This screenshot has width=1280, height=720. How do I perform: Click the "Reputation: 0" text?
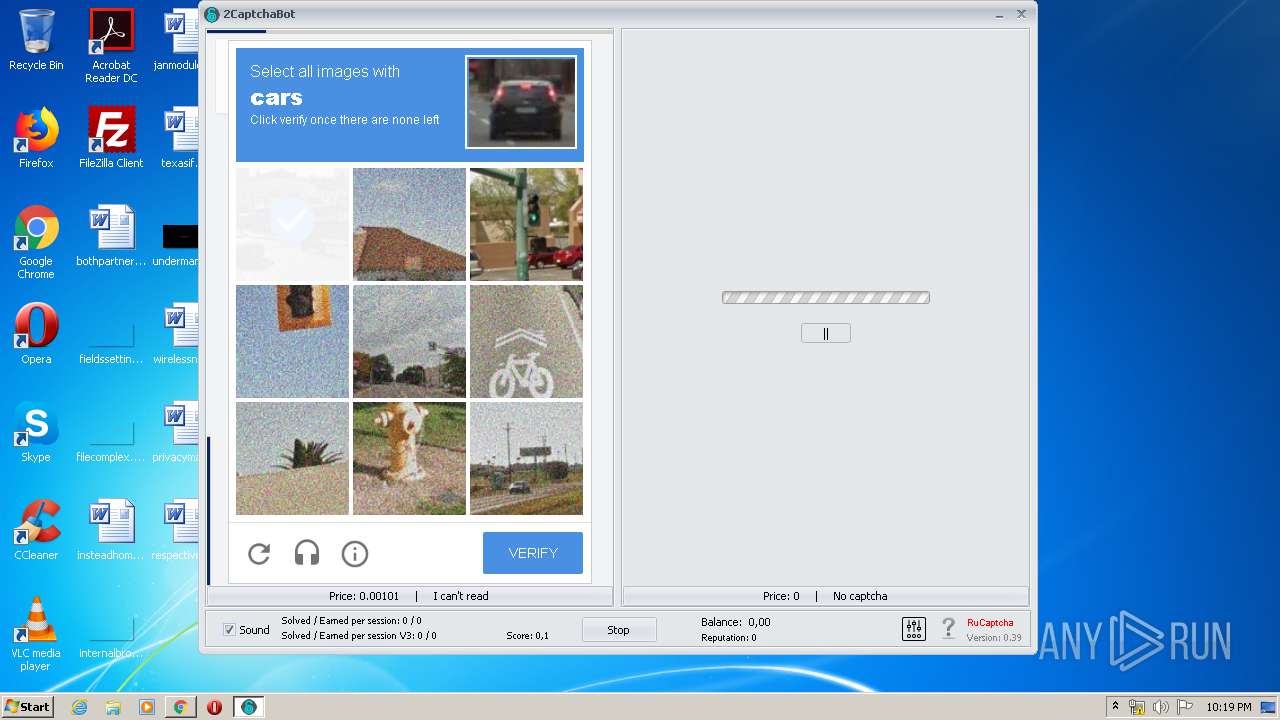click(x=729, y=638)
